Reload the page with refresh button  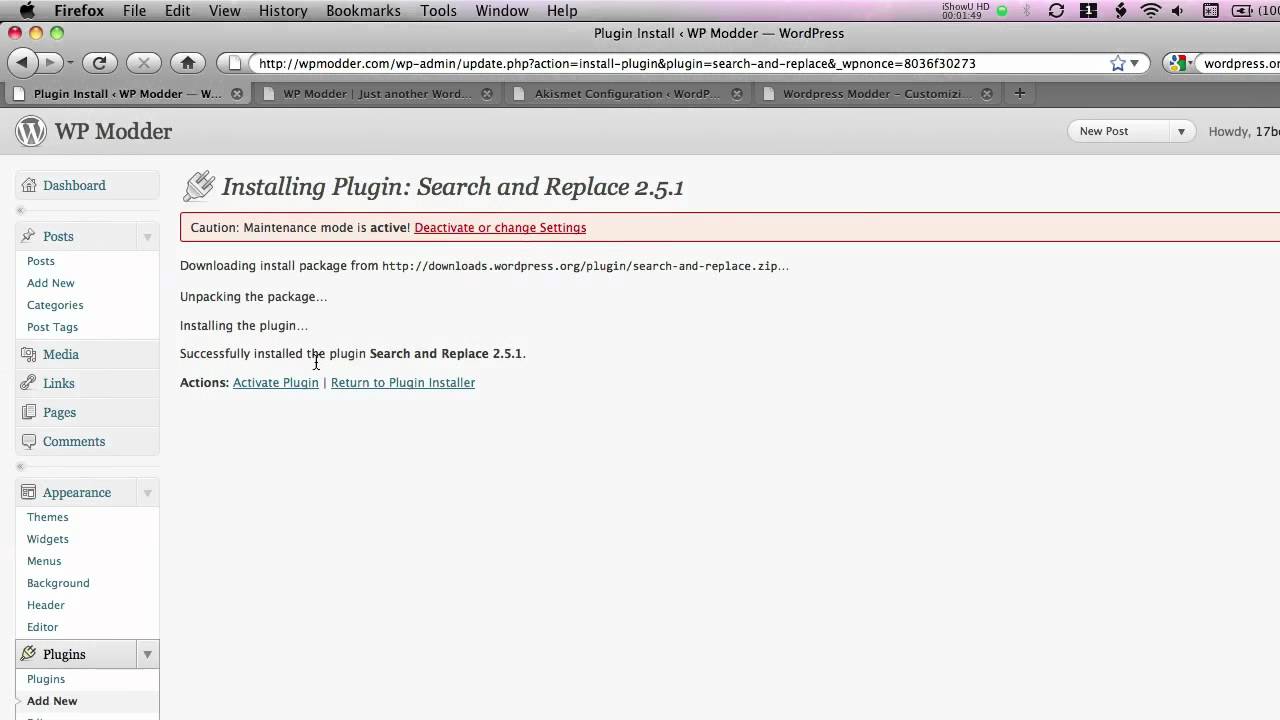coord(99,62)
